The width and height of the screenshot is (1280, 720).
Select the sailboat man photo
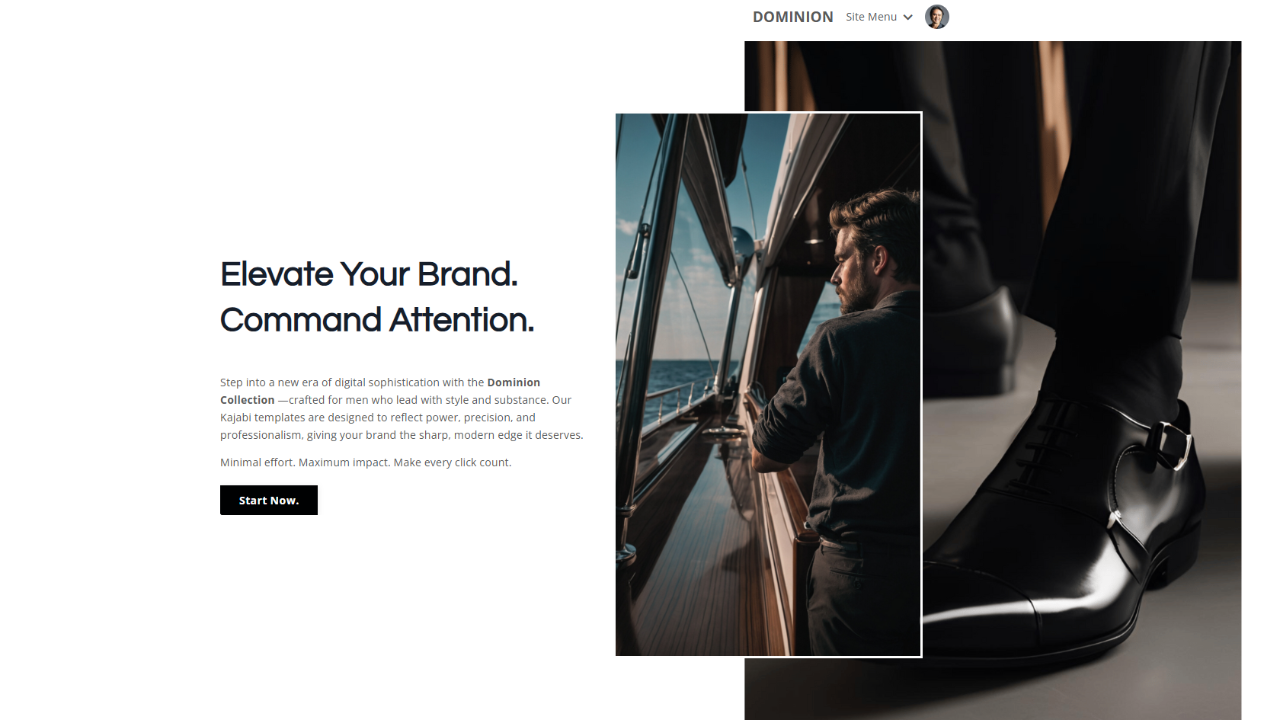768,384
